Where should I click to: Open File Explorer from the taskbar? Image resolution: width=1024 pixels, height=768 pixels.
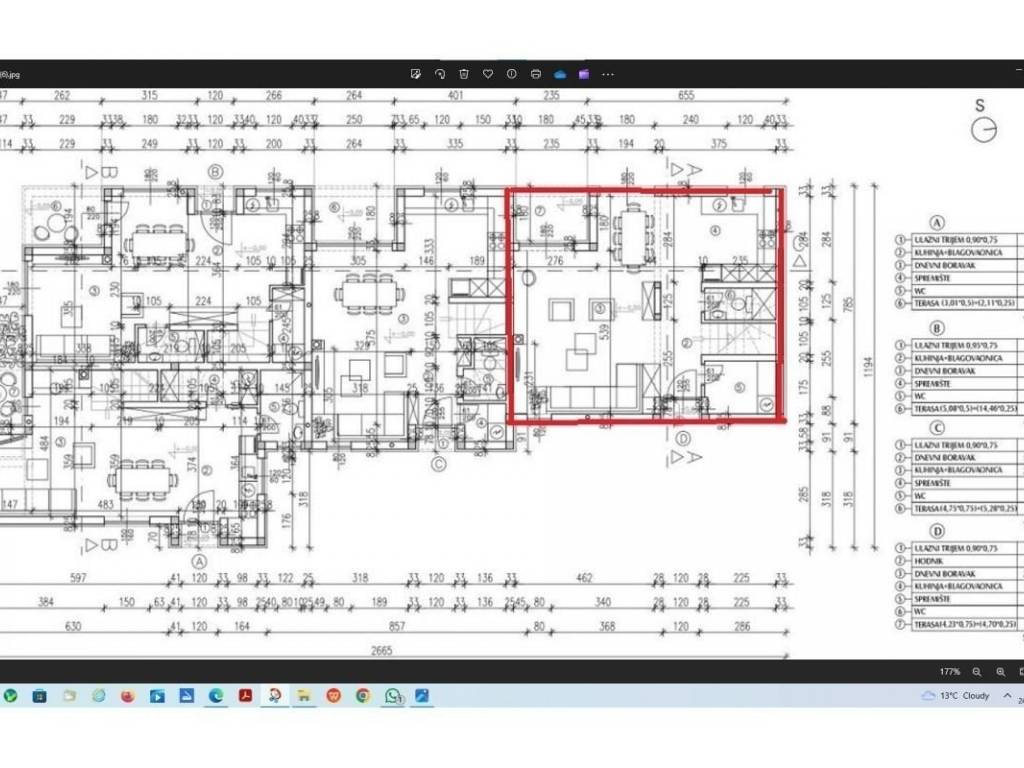[304, 696]
